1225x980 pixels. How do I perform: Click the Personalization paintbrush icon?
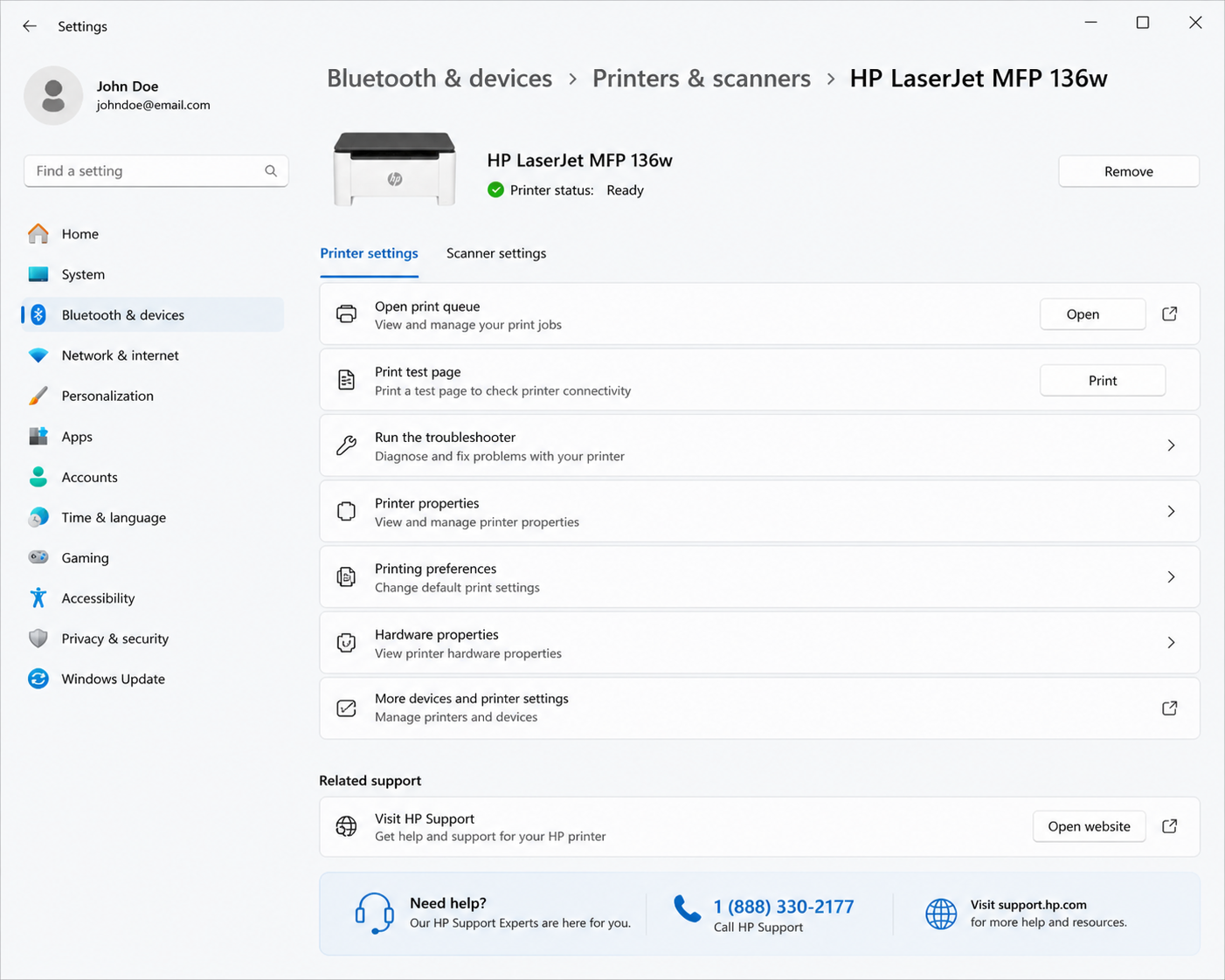tap(38, 396)
